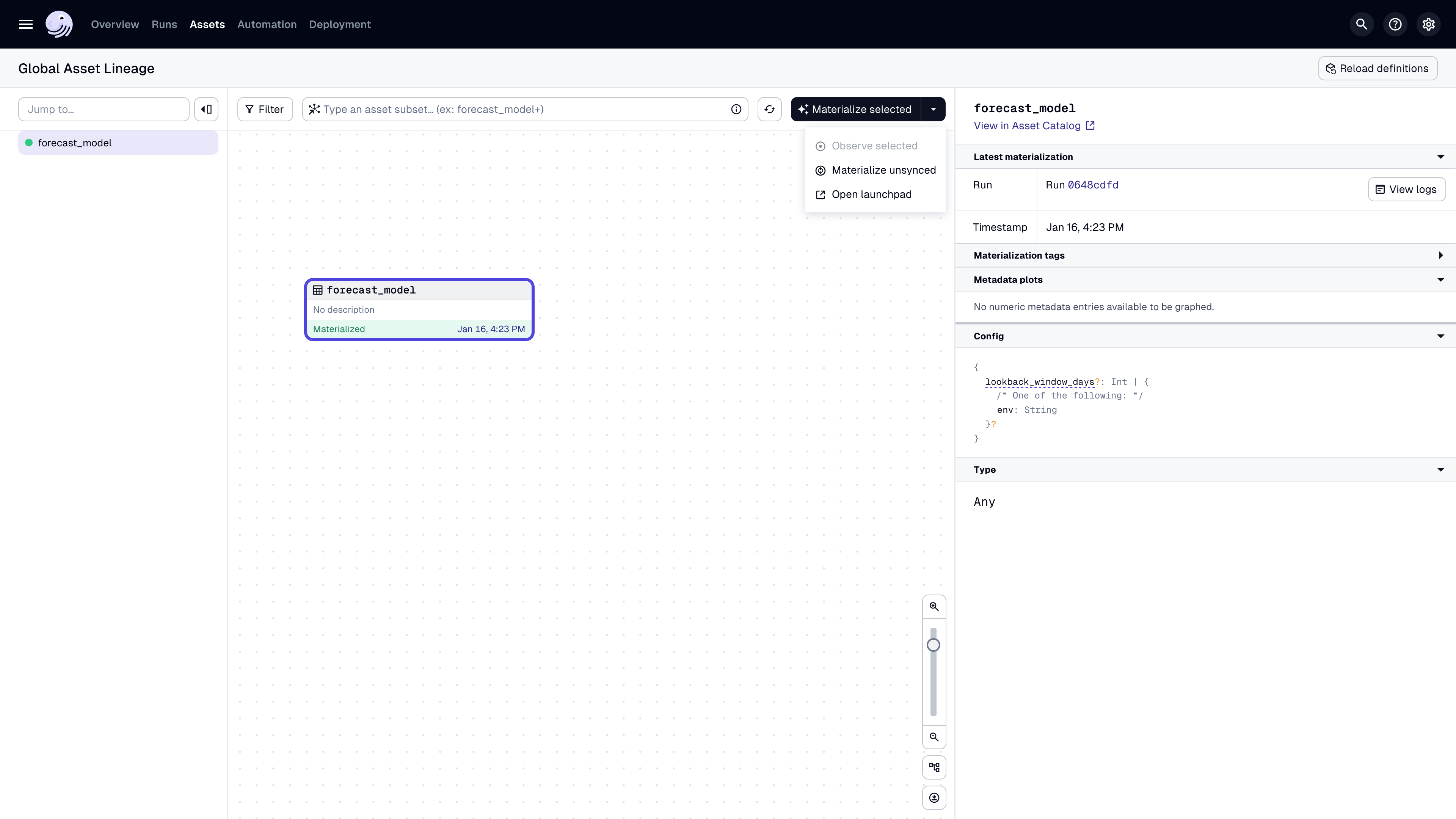The image size is (1456, 819).
Task: Open the hamburger navigation menu
Action: 25,24
